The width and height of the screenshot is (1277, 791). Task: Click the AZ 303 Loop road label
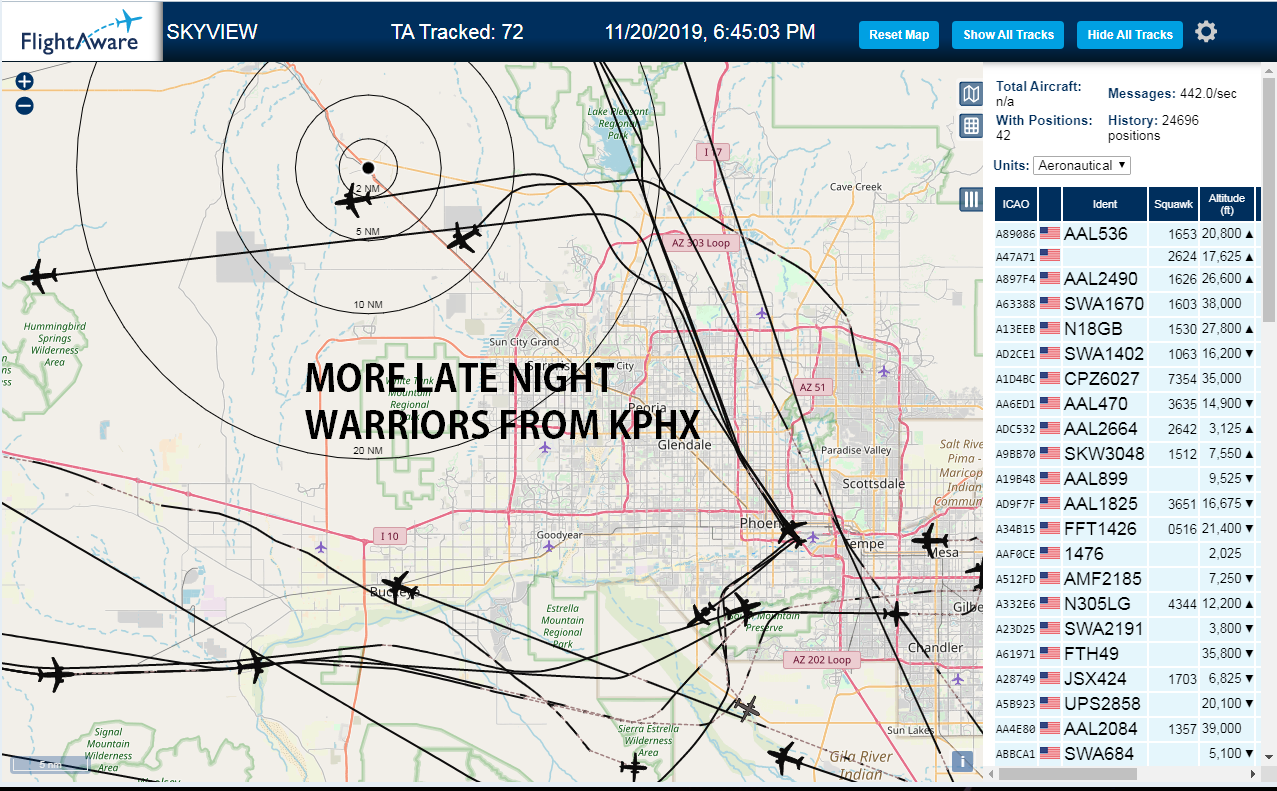(x=700, y=243)
